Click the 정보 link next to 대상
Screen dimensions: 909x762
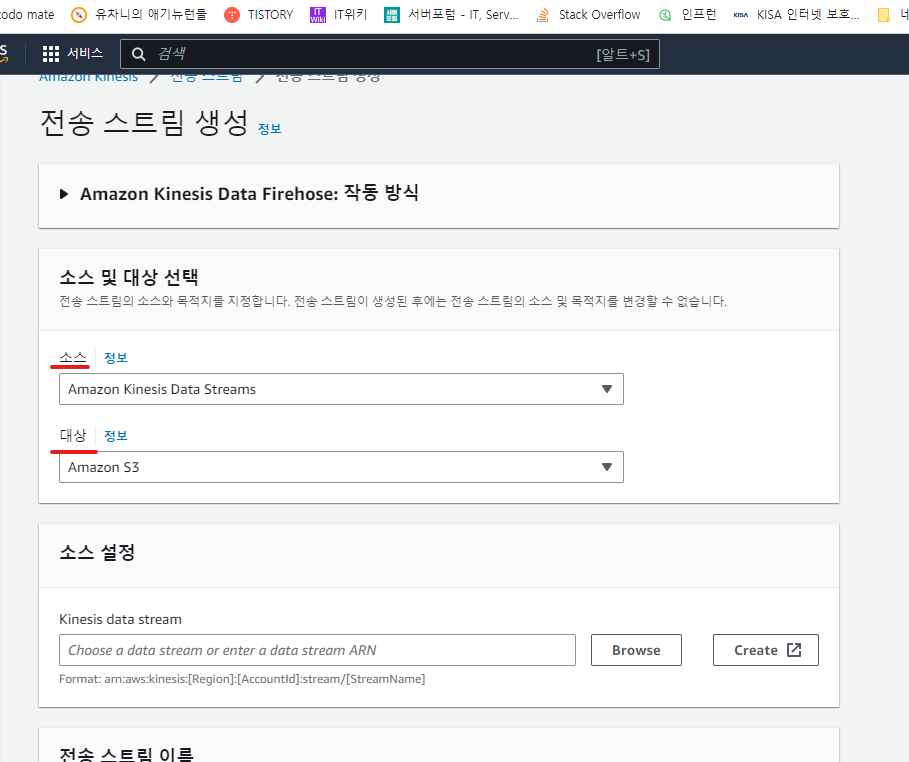point(115,436)
